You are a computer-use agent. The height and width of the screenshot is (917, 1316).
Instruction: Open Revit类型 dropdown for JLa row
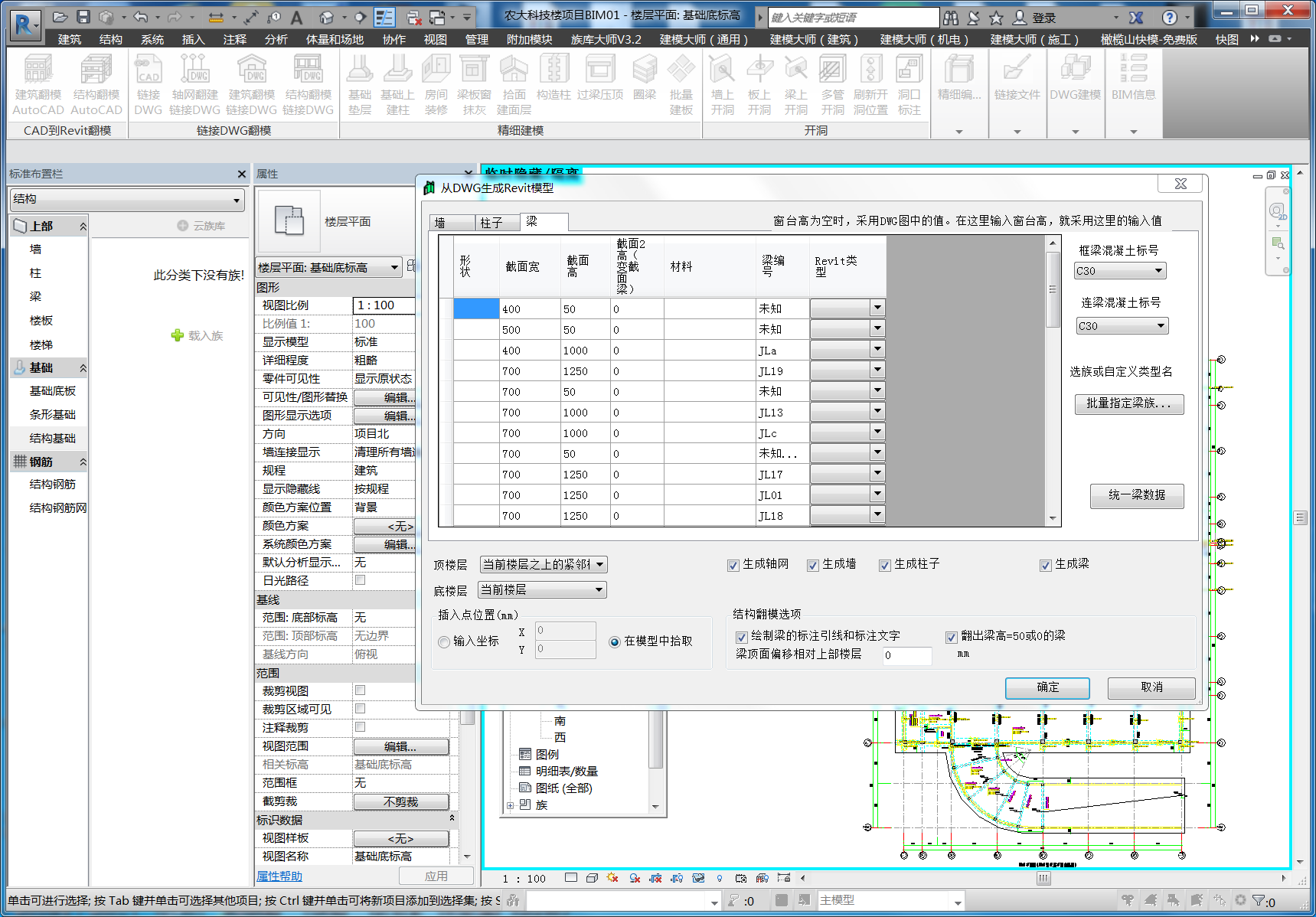click(x=877, y=349)
